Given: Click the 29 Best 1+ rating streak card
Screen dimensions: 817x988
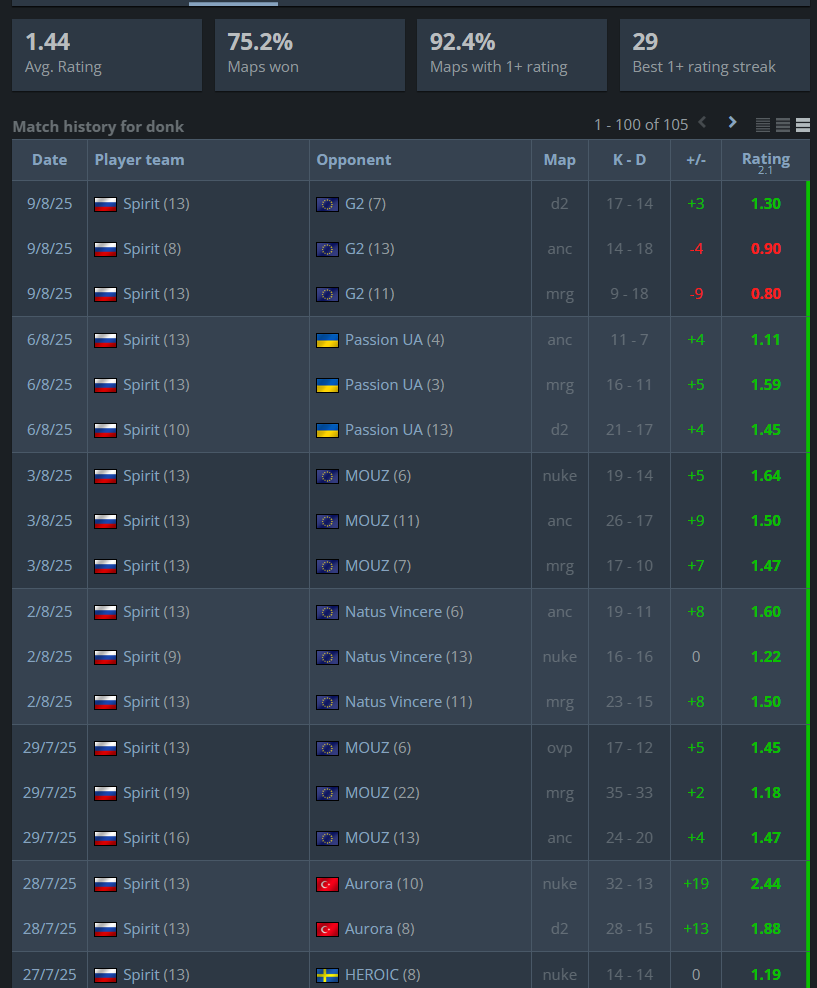Looking at the screenshot, I should point(715,55).
